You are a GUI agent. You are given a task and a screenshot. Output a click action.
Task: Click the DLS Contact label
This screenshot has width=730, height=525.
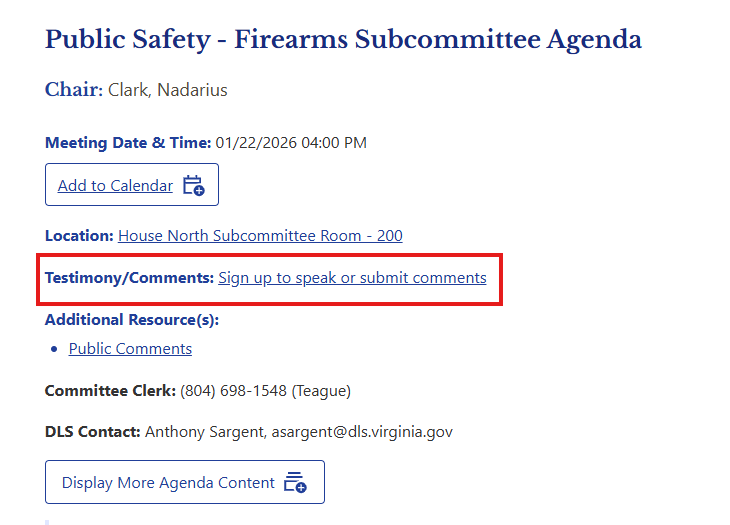92,432
